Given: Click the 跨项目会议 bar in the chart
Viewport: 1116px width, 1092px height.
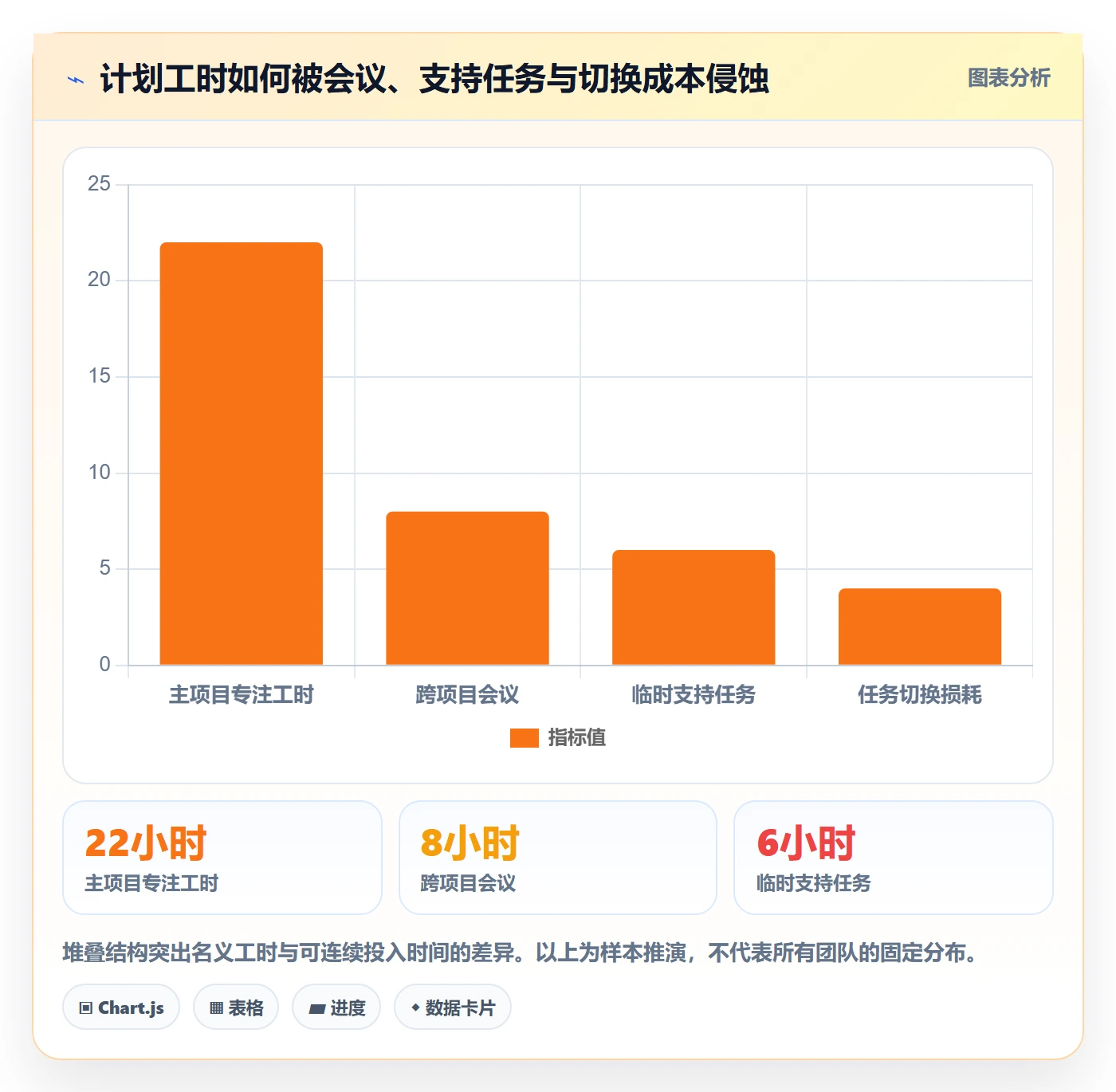Looking at the screenshot, I should pos(468,588).
